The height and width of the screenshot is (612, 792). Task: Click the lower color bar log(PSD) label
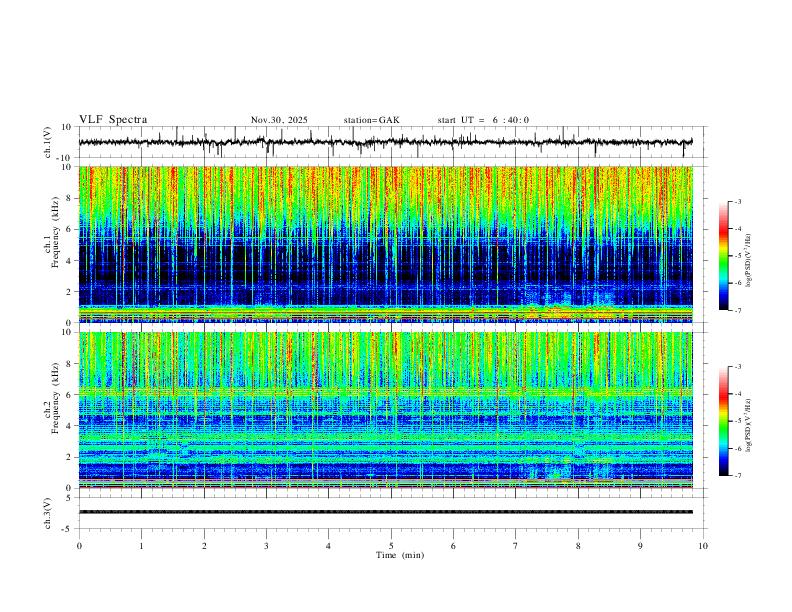749,425
